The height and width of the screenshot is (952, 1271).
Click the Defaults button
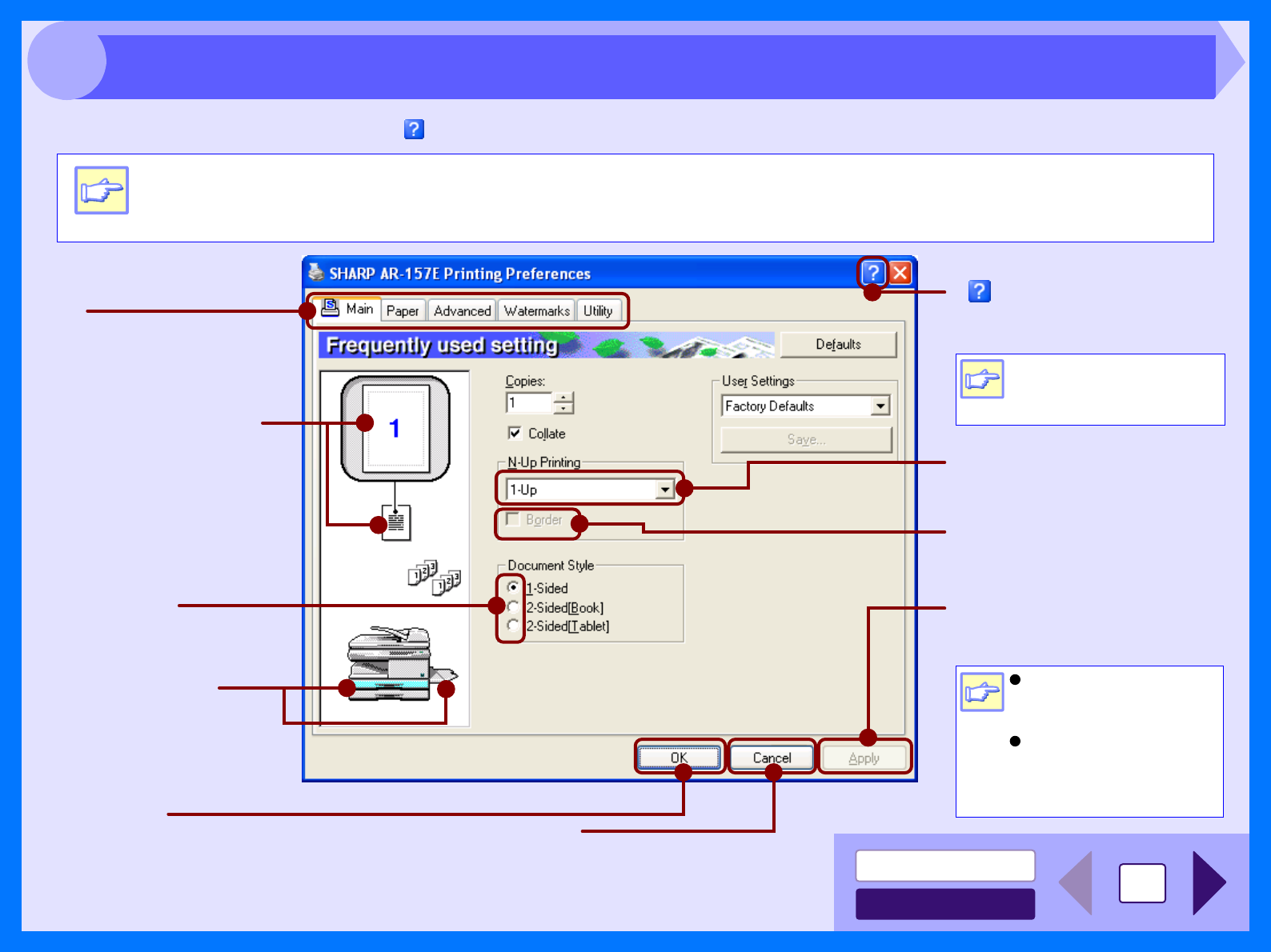click(838, 345)
